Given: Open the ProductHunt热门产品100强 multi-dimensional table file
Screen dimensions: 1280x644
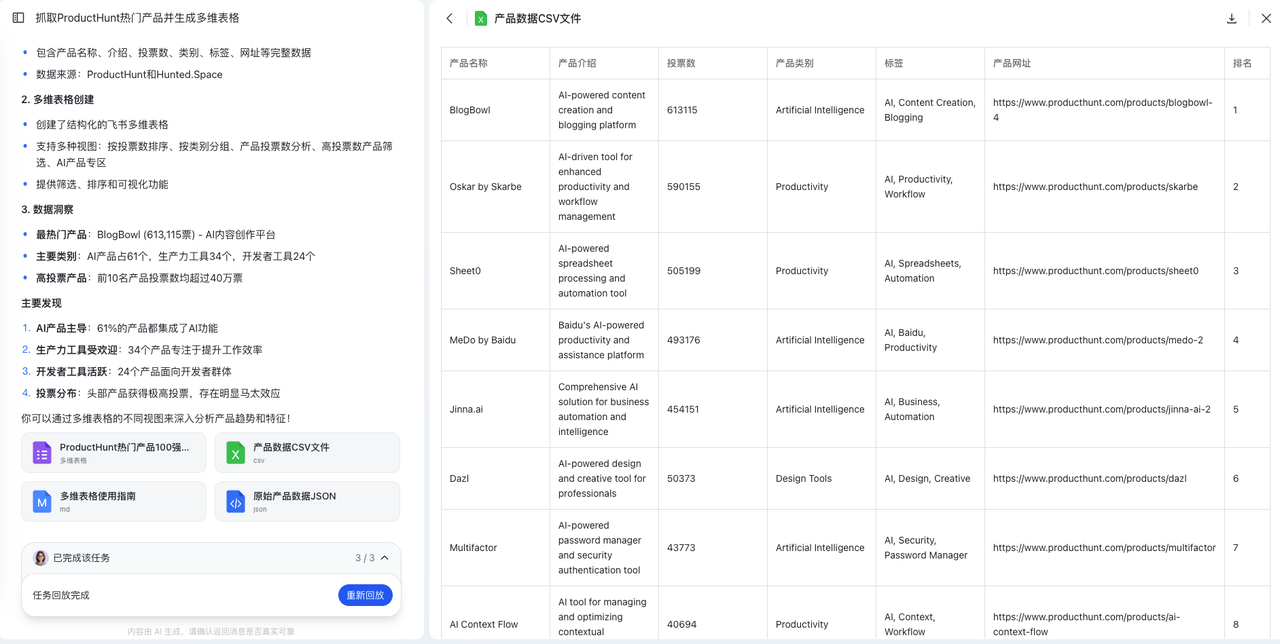Looking at the screenshot, I should [113, 453].
